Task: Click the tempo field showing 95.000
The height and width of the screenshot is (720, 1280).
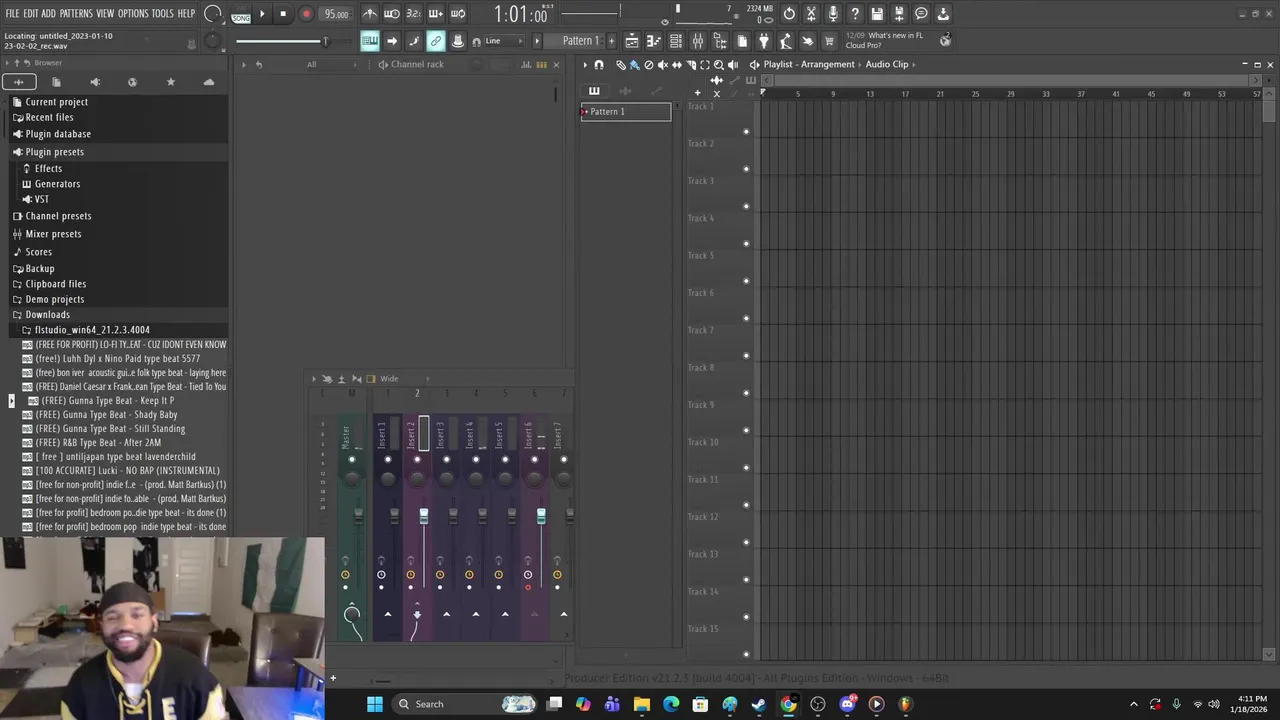Action: tap(336, 15)
